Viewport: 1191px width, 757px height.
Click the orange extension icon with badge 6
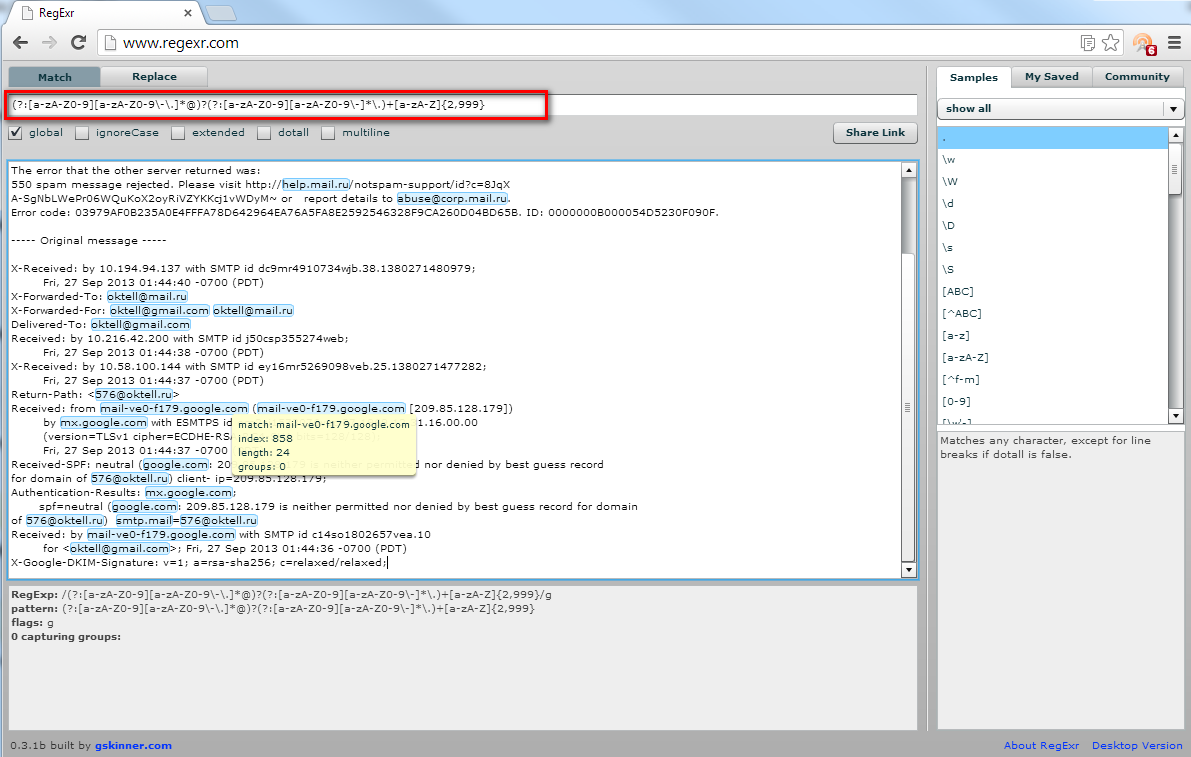[1142, 43]
